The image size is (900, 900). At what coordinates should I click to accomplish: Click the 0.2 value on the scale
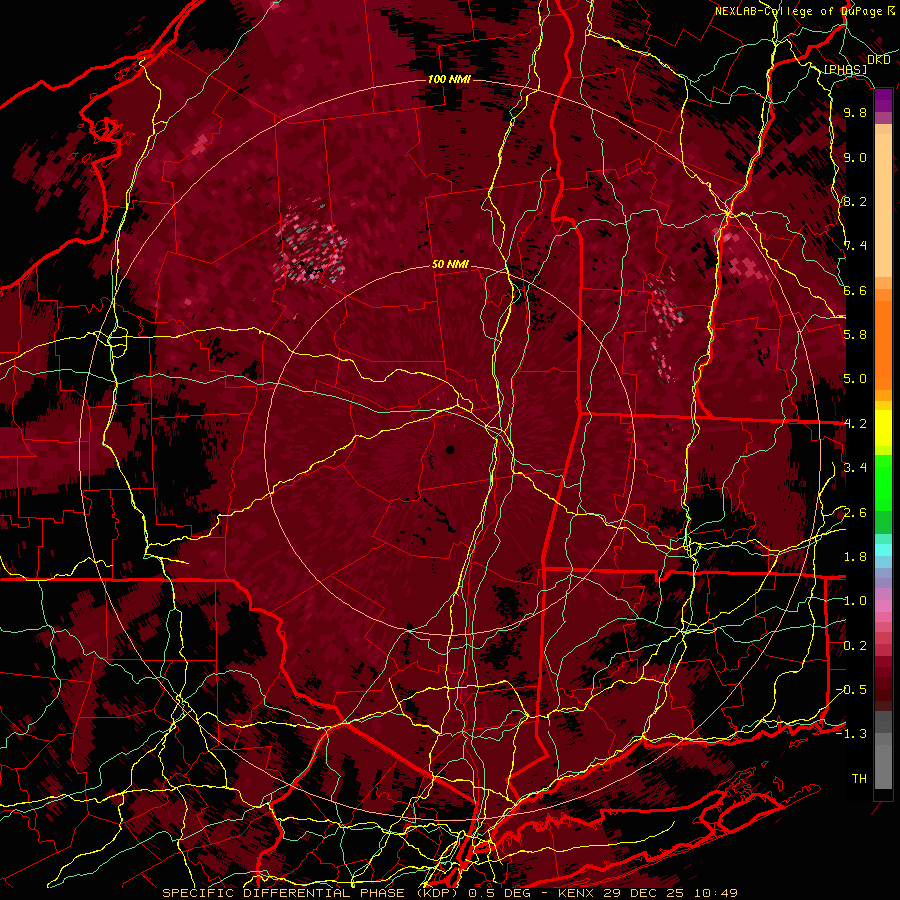tap(855, 646)
